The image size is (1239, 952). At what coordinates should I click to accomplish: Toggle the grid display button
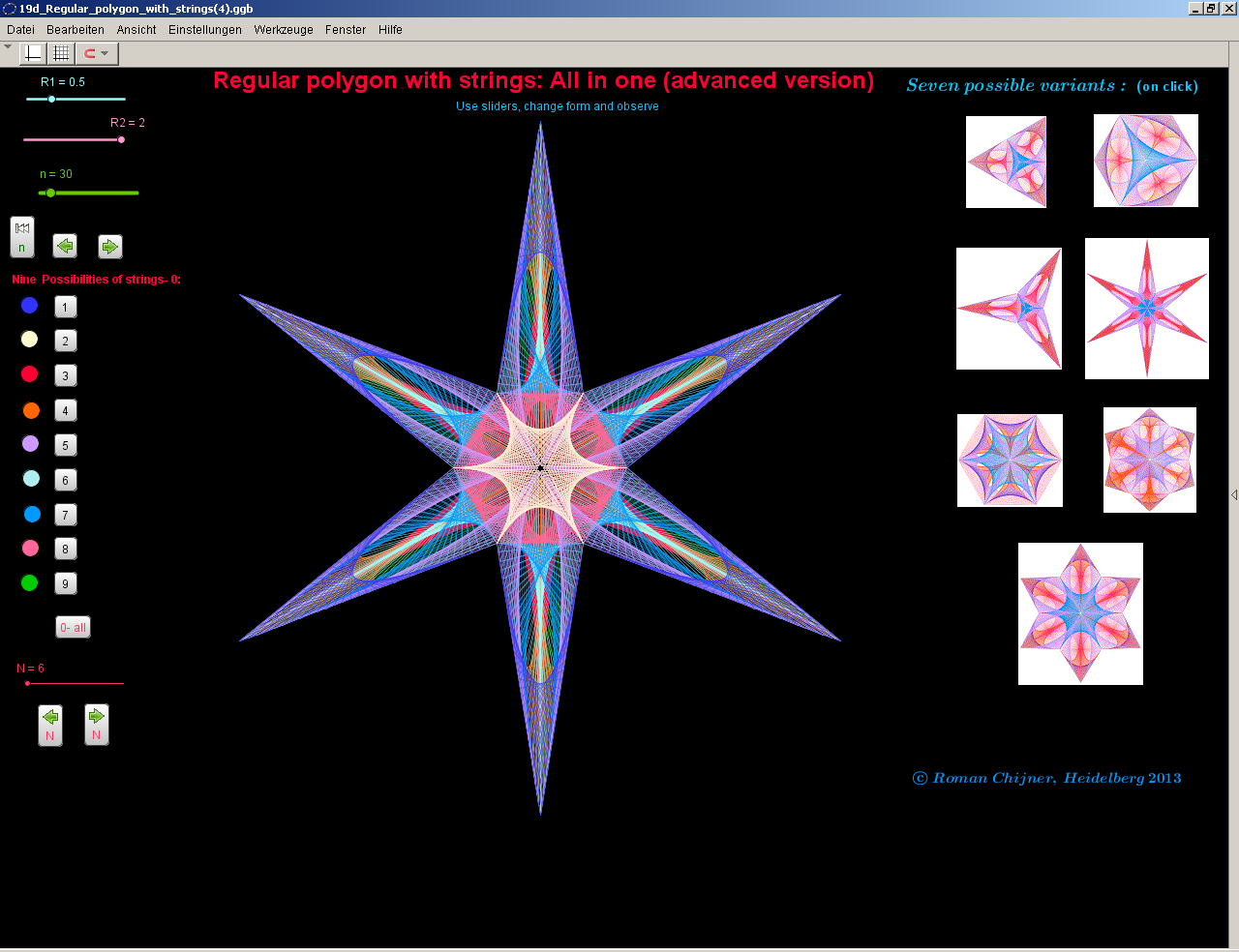[61, 53]
